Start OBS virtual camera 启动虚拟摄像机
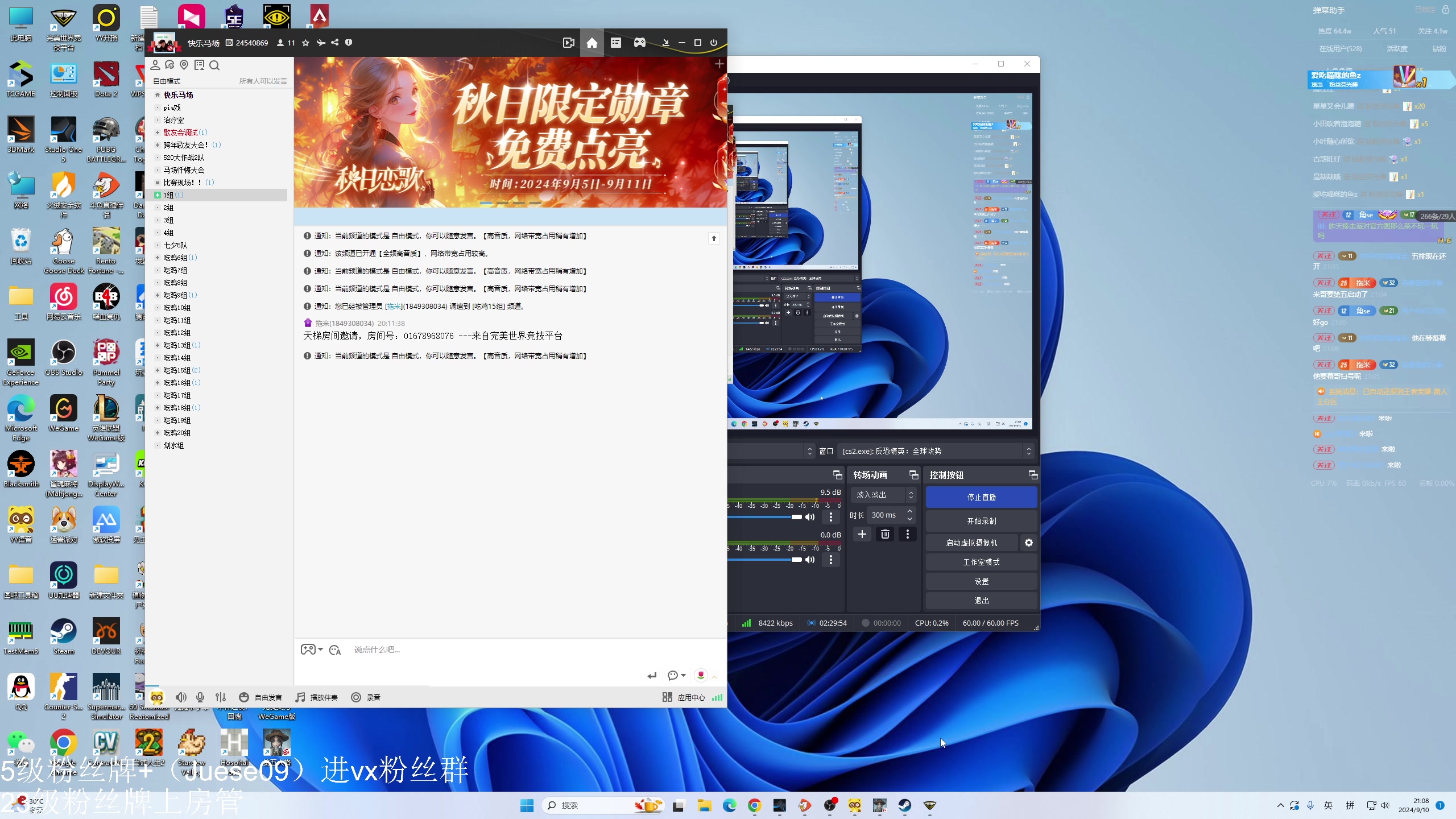The image size is (1456, 819). tap(971, 543)
